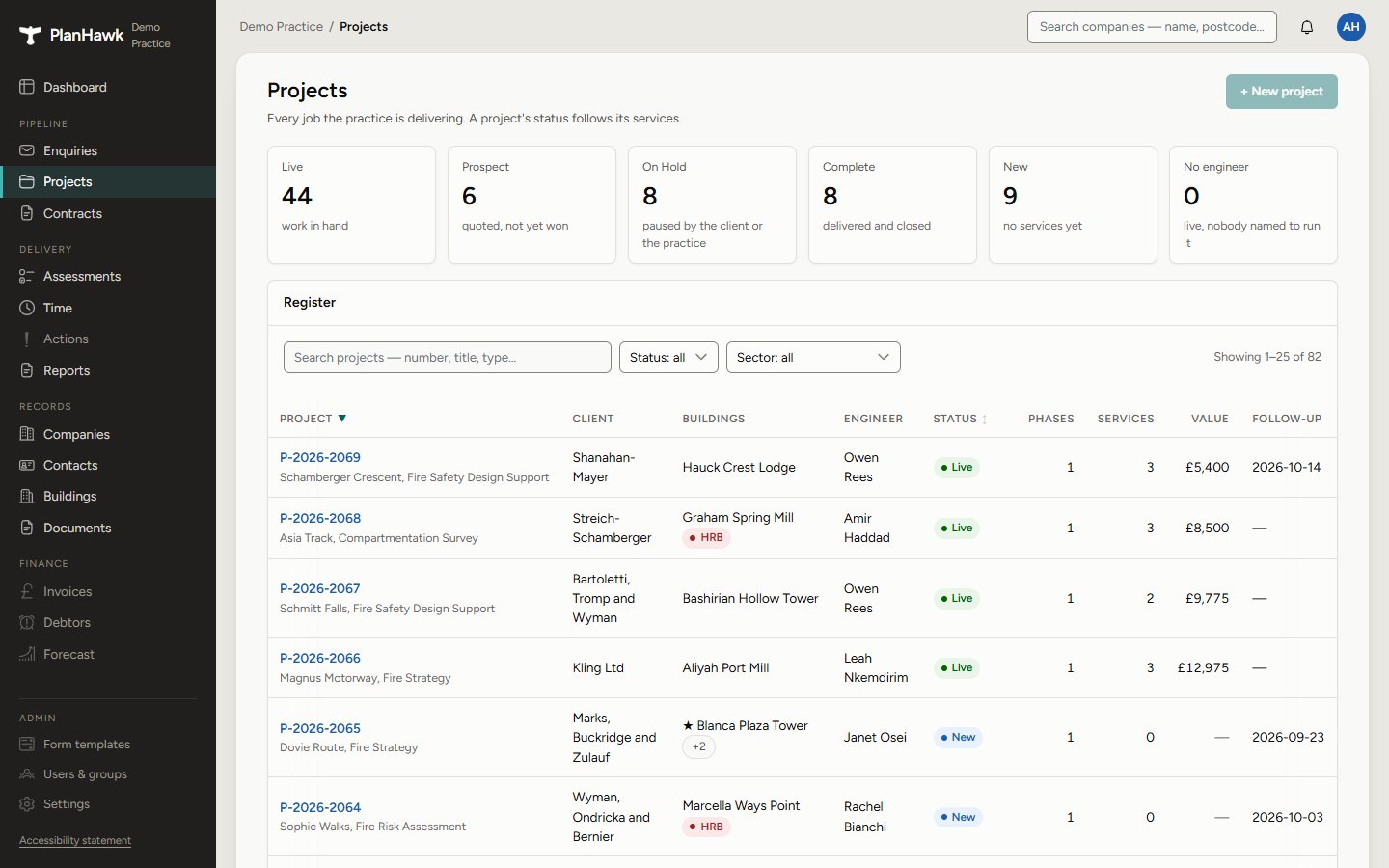
Task: Click the New project button
Action: coord(1282,92)
